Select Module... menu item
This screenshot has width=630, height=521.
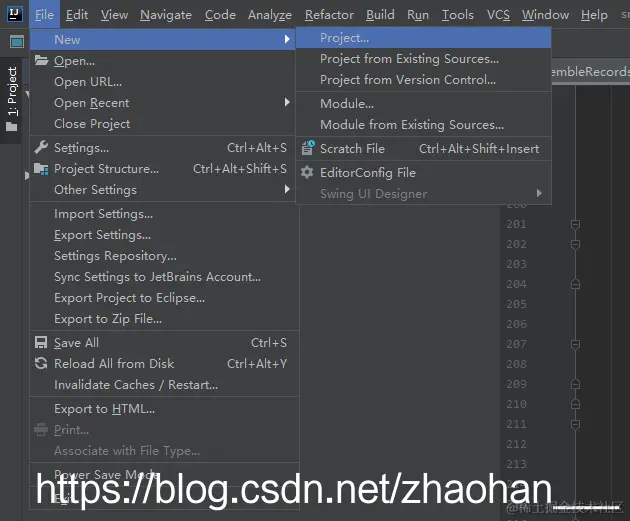(423, 104)
